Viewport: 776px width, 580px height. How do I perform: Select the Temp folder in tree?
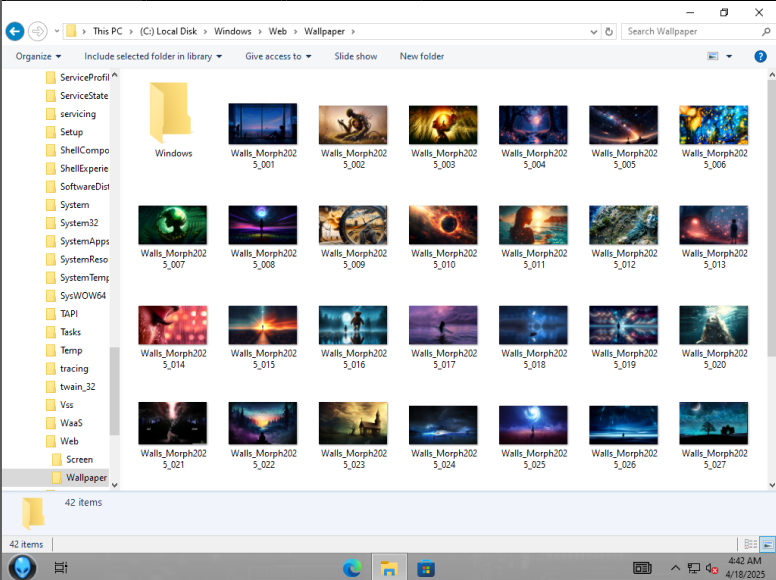(x=71, y=350)
